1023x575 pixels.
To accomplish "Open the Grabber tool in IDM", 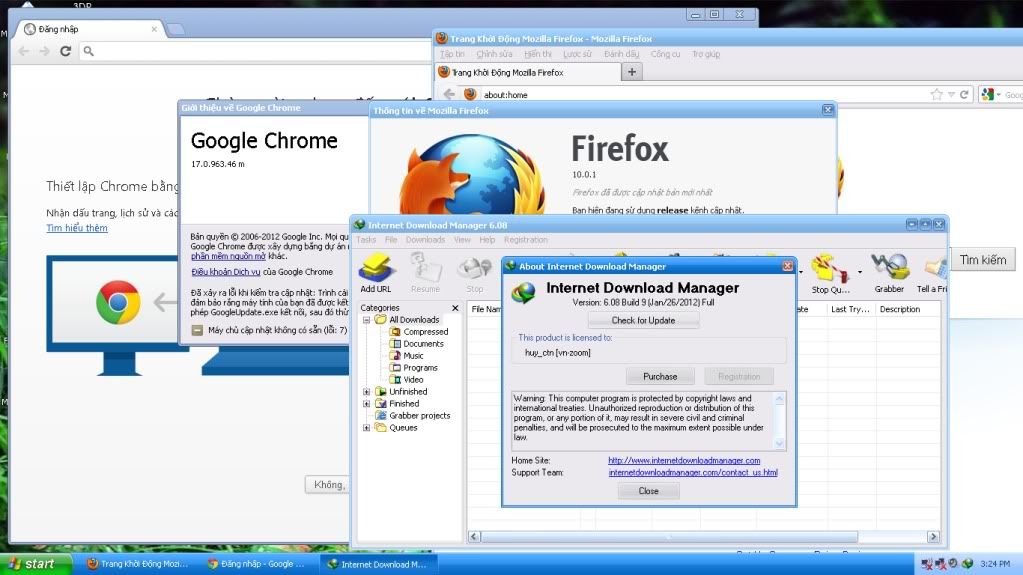I will coord(889,273).
